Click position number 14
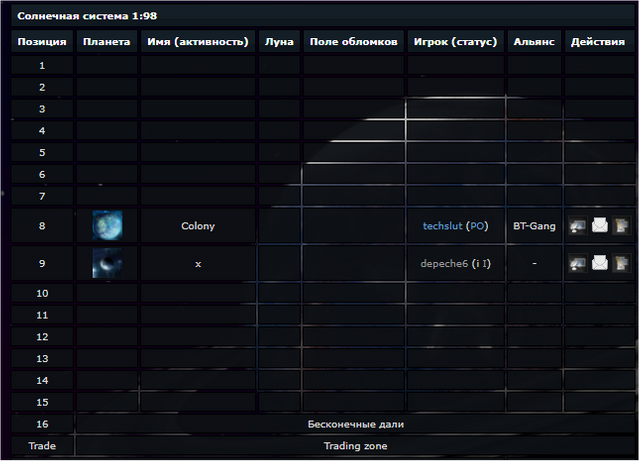Viewport: 640px width, 462px height. click(x=42, y=381)
